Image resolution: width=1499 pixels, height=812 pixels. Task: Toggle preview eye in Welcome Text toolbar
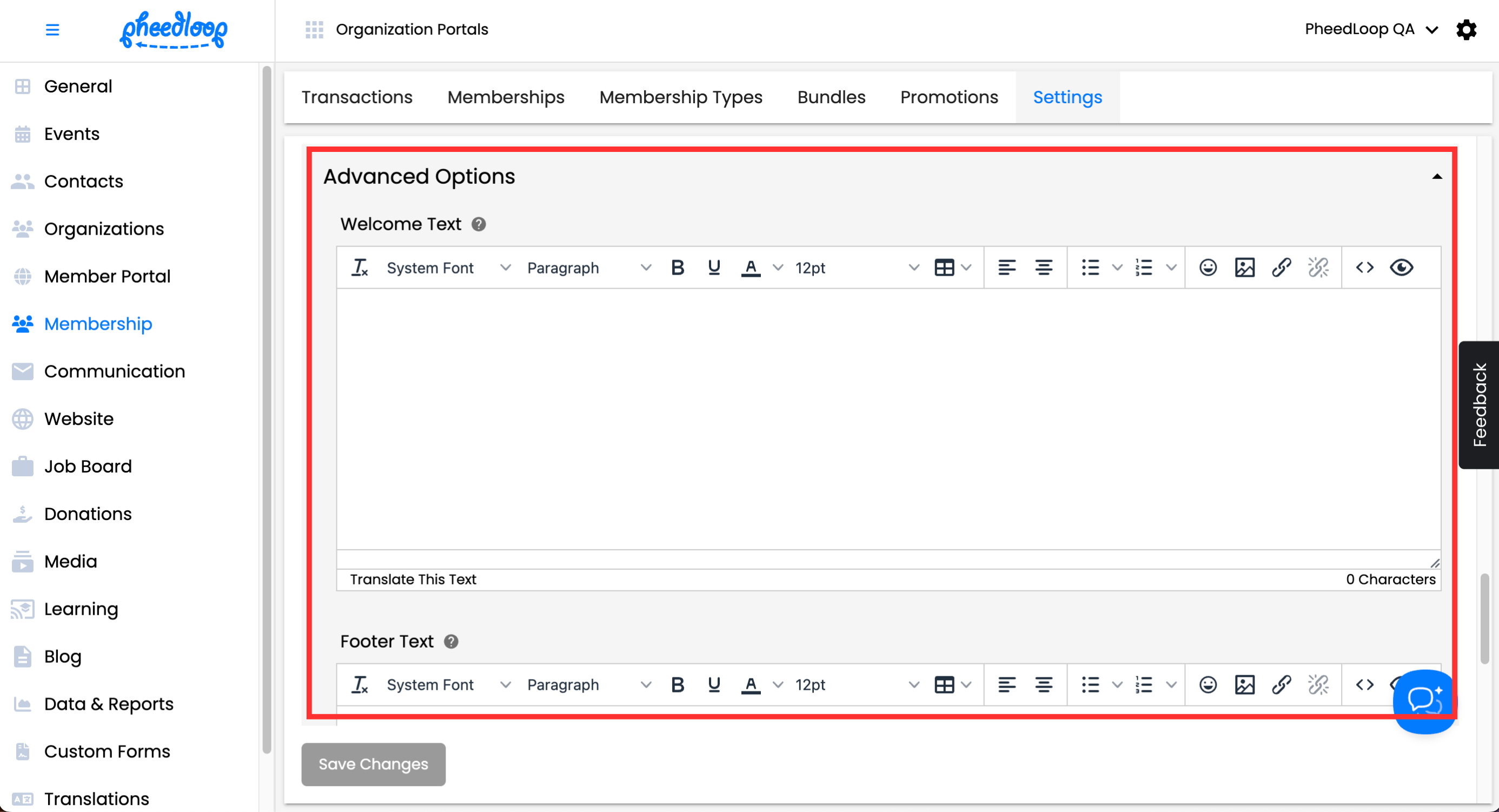(1401, 268)
